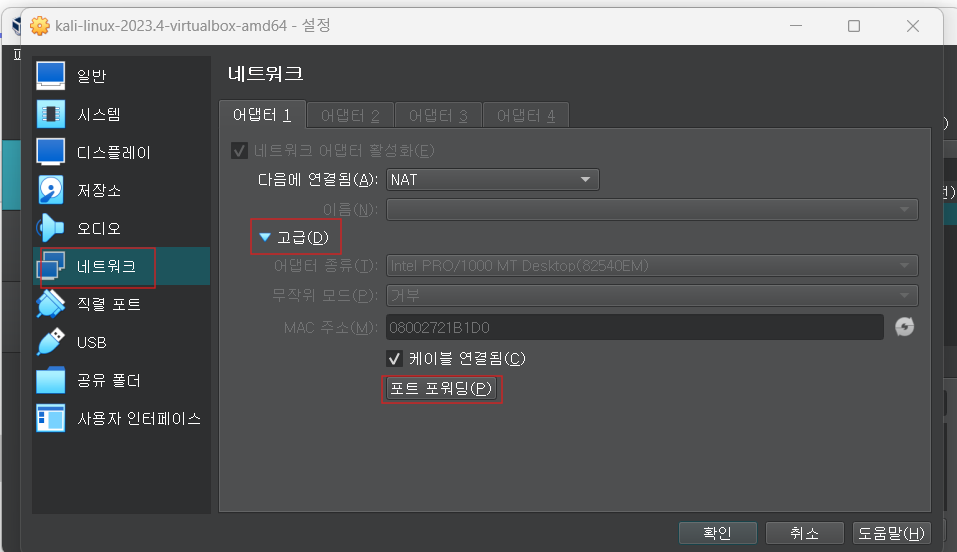Screen dimensions: 957x552
Task: Toggle 케이블 연결됨 checkbox
Action: [394, 358]
